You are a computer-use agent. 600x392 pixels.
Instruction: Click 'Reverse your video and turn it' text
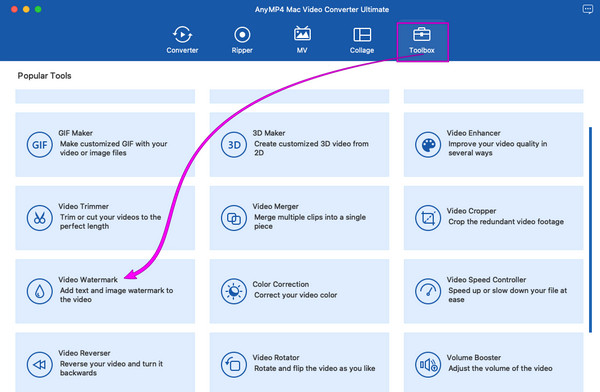pyautogui.click(x=111, y=364)
